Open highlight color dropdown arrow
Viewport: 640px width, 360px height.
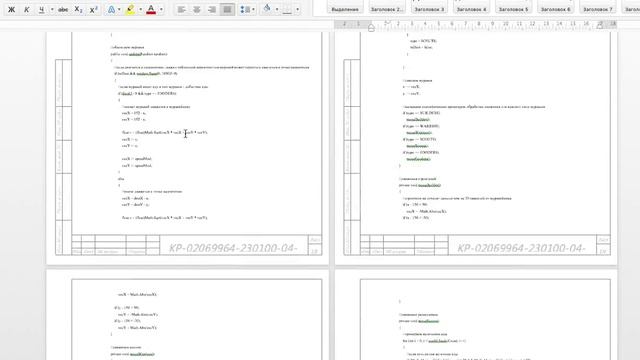point(140,9)
